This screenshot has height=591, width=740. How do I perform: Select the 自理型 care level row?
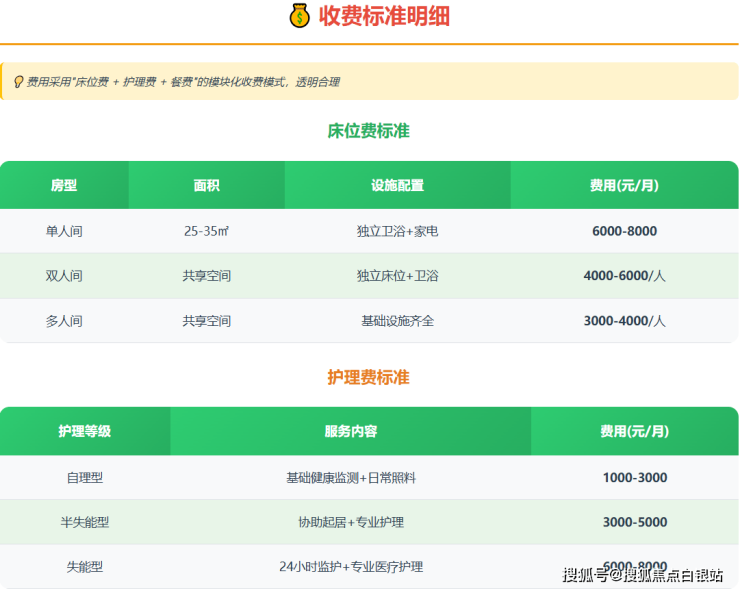pos(84,478)
